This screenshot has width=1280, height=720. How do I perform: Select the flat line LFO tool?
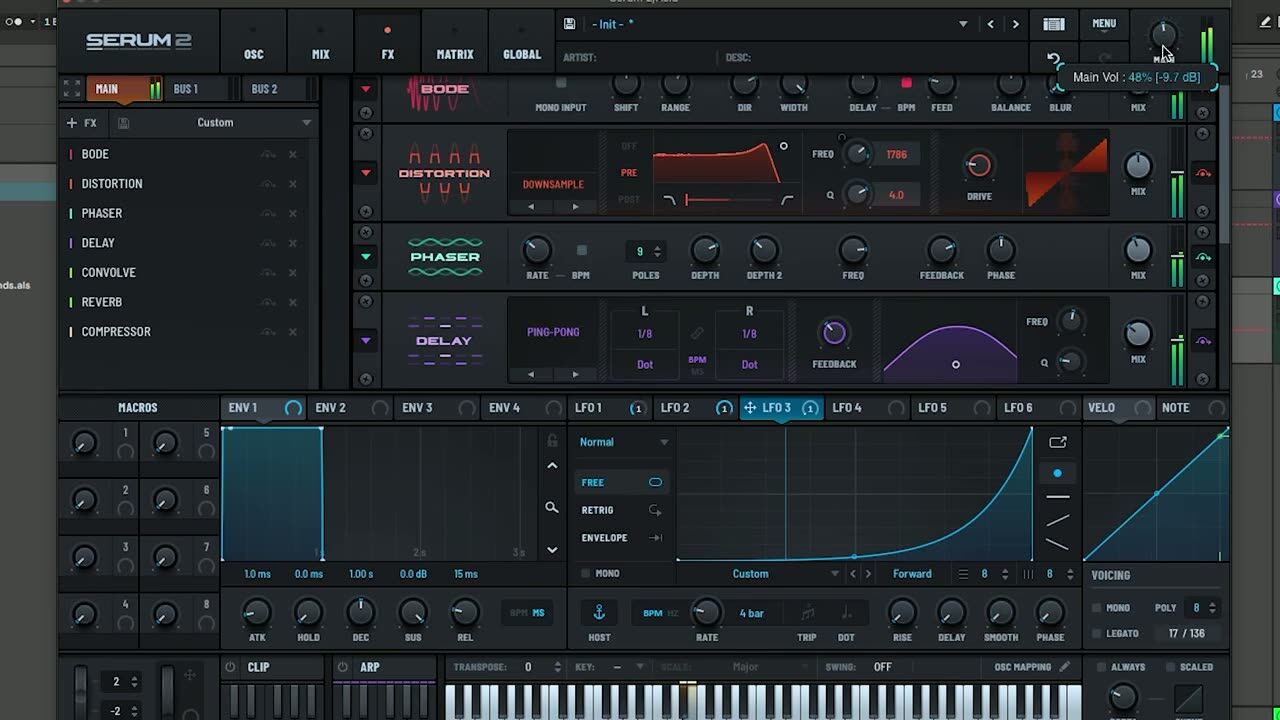coord(1058,497)
